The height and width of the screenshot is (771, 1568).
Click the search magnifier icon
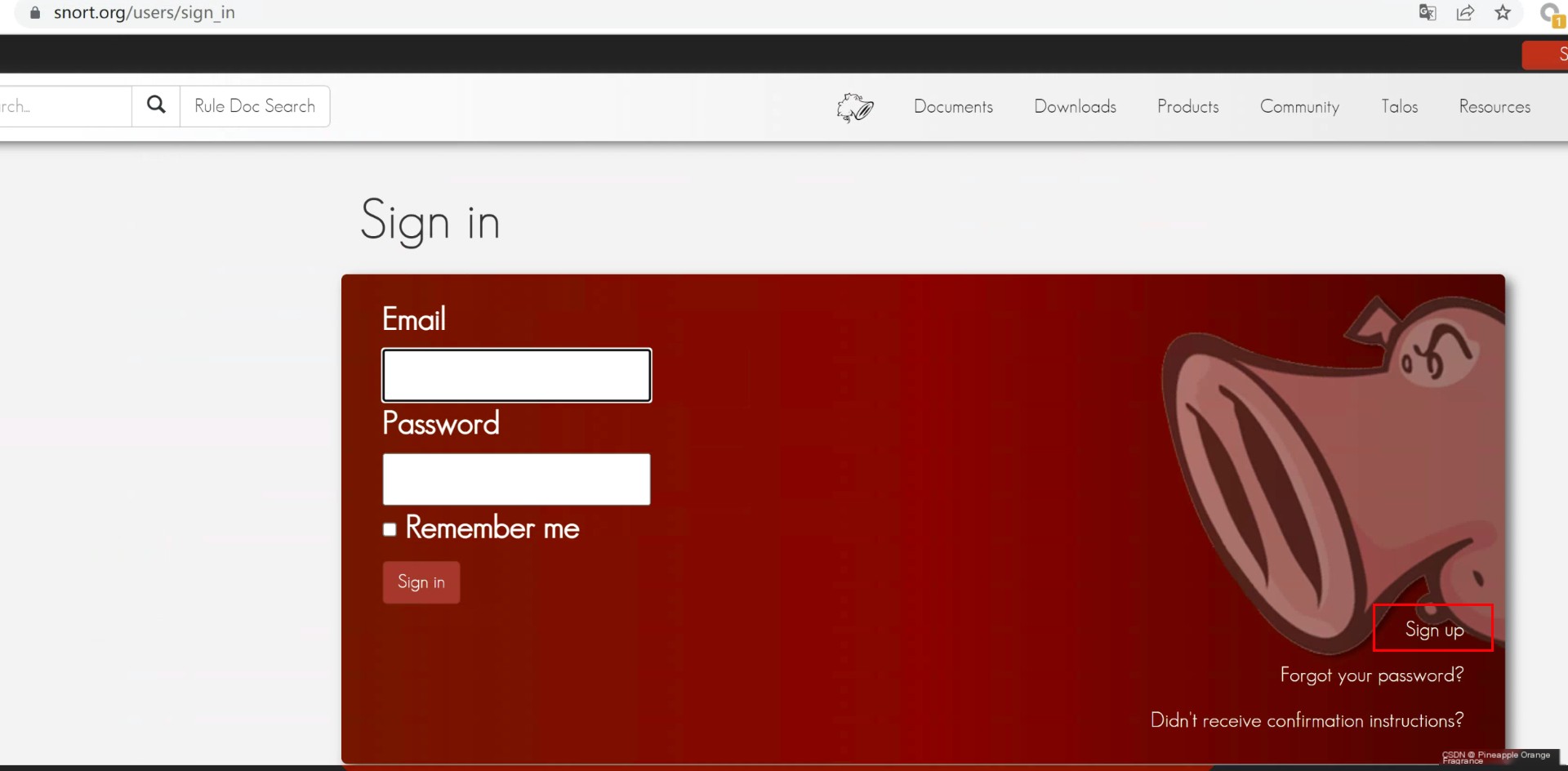point(156,105)
